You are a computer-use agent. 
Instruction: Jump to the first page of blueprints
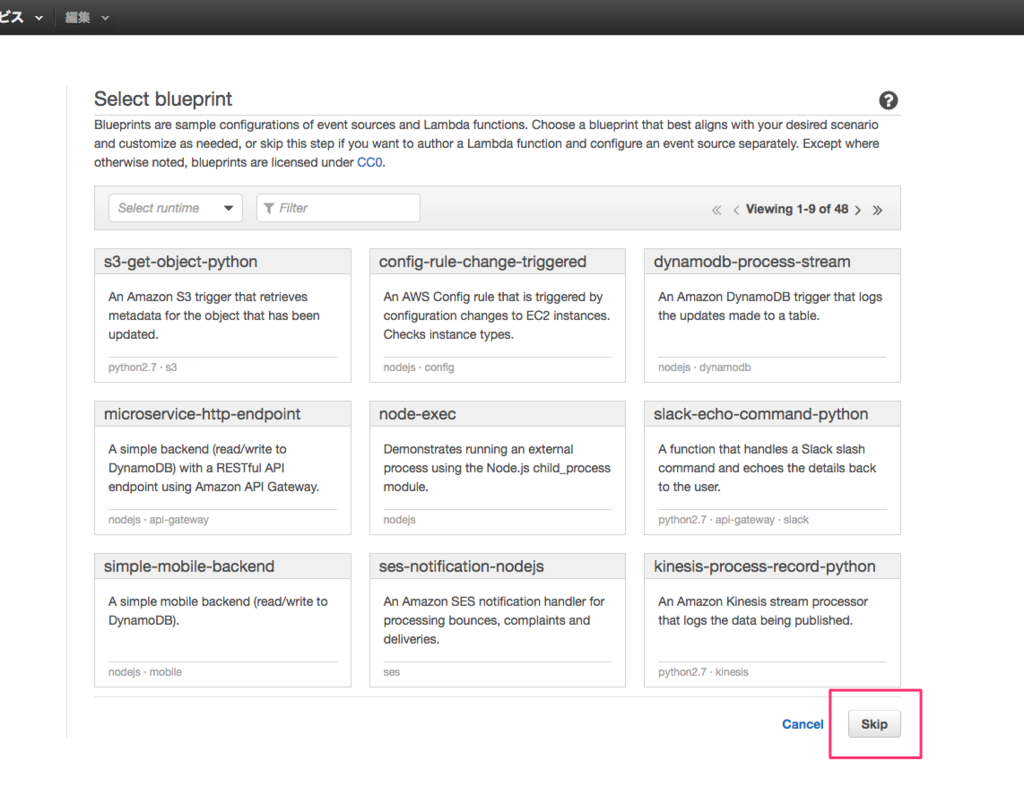click(x=716, y=210)
